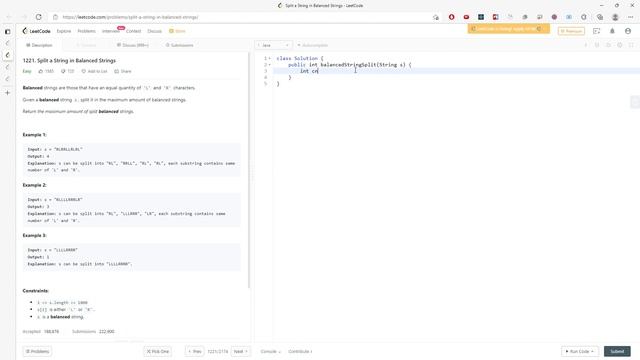Click the browser back arrow
The image size is (640, 360).
[x=9, y=17]
